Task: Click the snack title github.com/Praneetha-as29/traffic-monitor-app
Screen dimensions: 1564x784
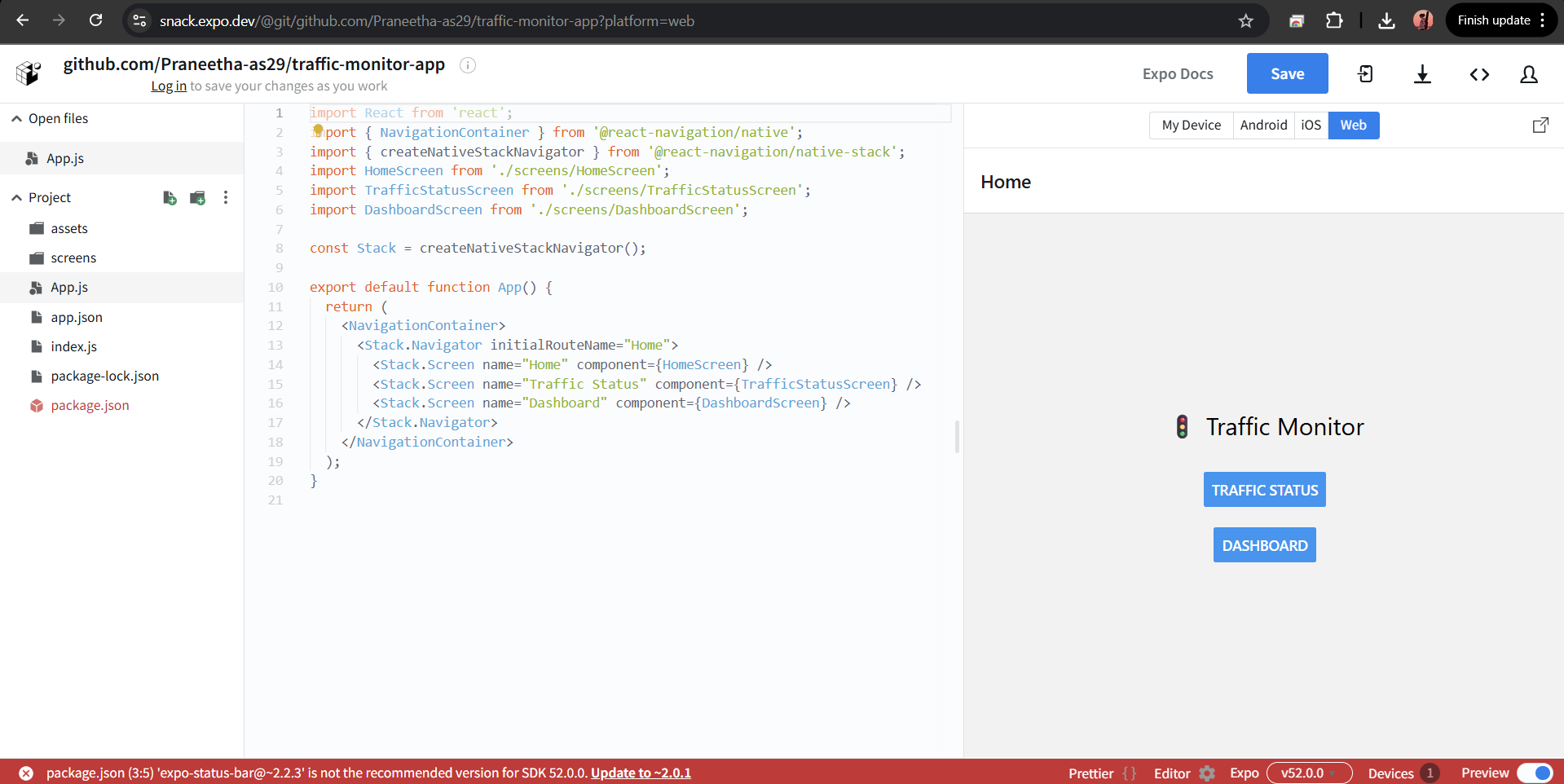Action: click(253, 64)
